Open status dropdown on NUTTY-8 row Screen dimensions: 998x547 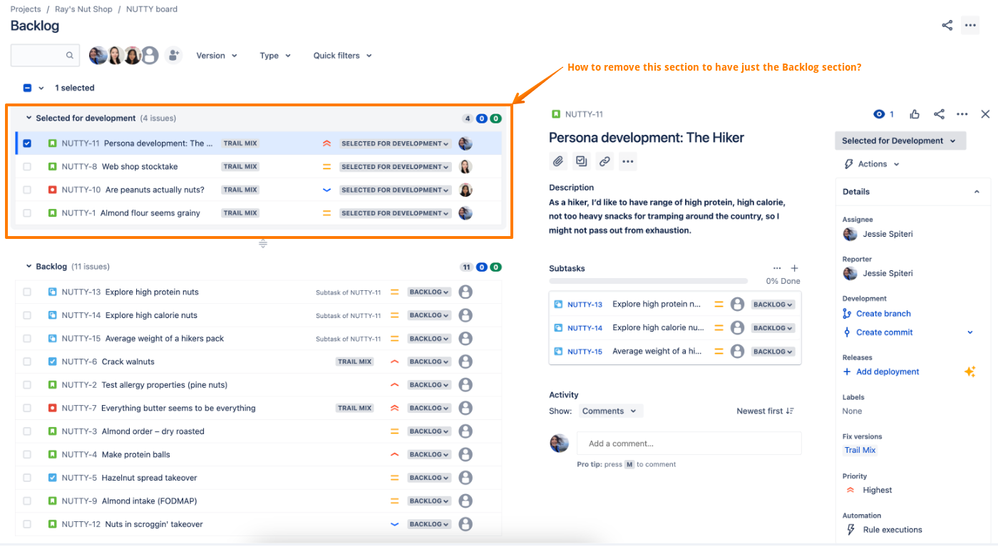395,166
